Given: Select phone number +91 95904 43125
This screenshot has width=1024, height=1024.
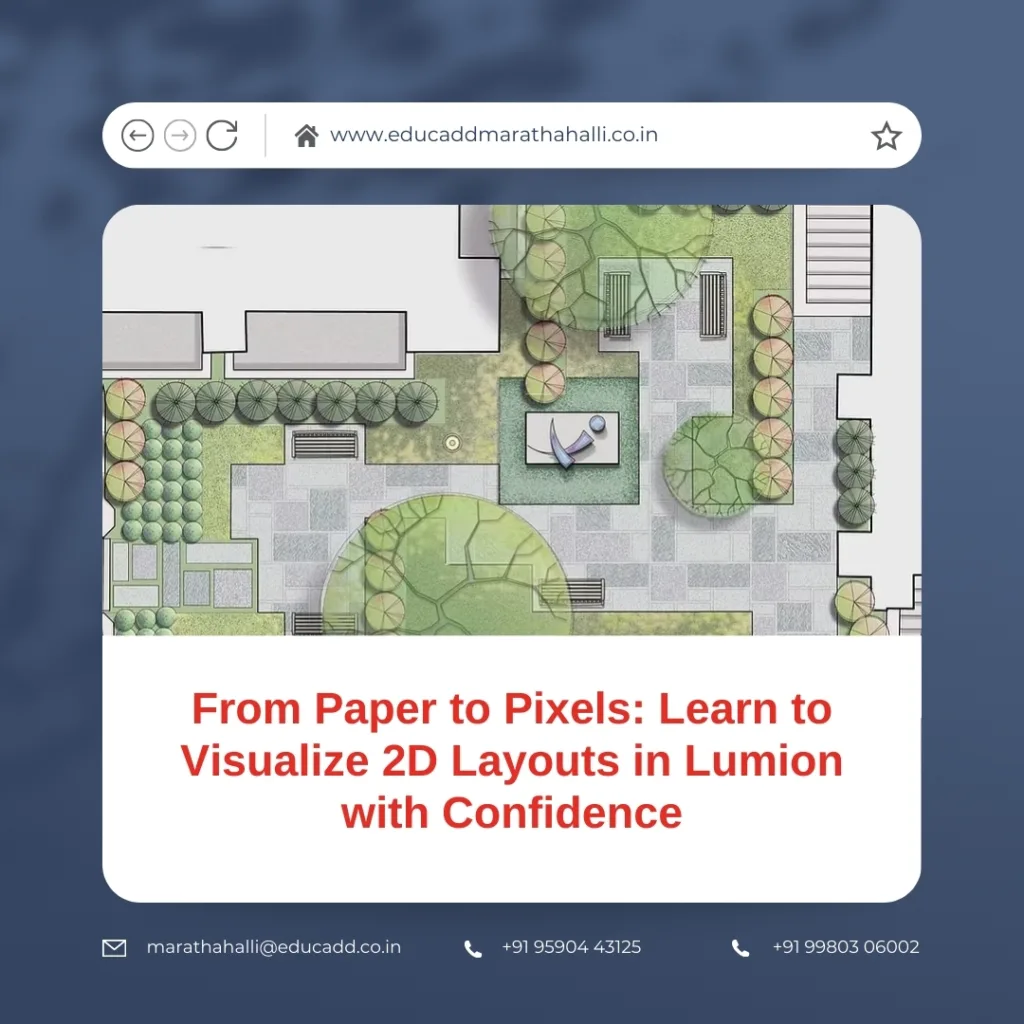Looking at the screenshot, I should pos(571,947).
